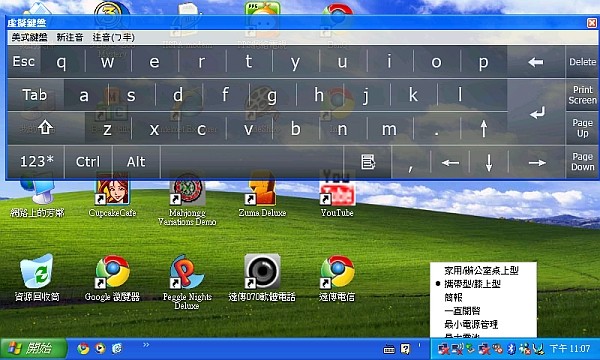Launch Mahjongg Variations Demo shortcut
Screen dimensions: 600x360
(187, 199)
